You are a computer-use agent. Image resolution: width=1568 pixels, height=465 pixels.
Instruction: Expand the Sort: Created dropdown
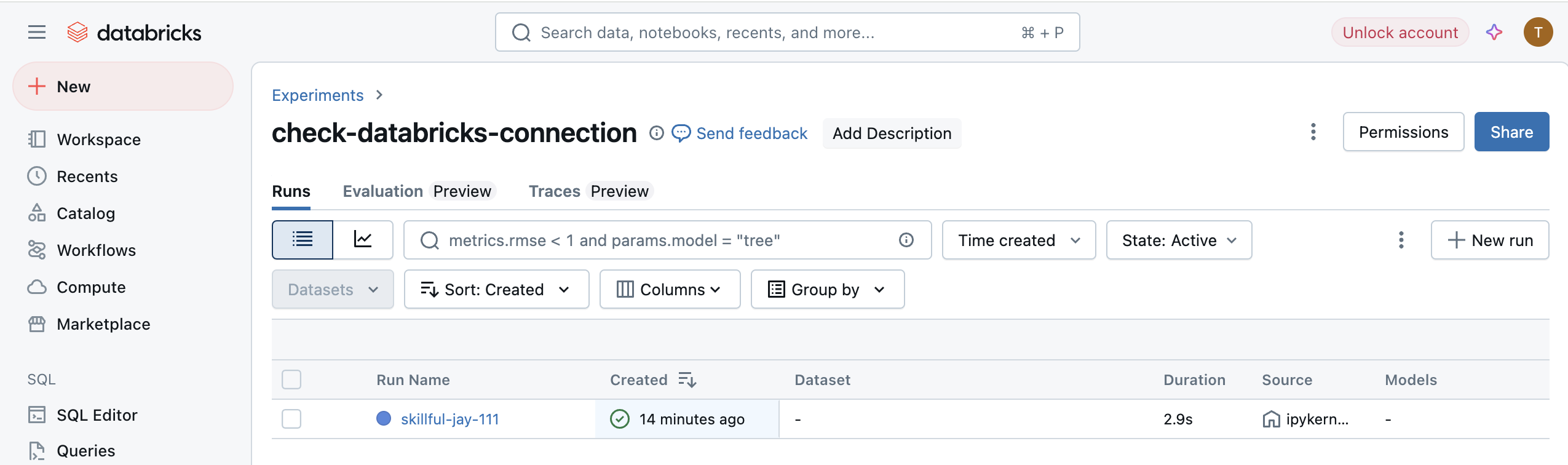click(496, 289)
